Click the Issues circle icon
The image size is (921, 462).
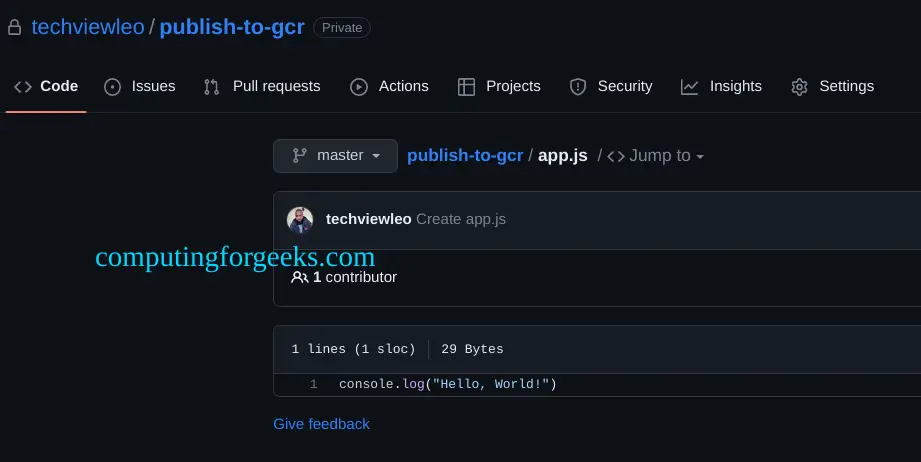(112, 87)
